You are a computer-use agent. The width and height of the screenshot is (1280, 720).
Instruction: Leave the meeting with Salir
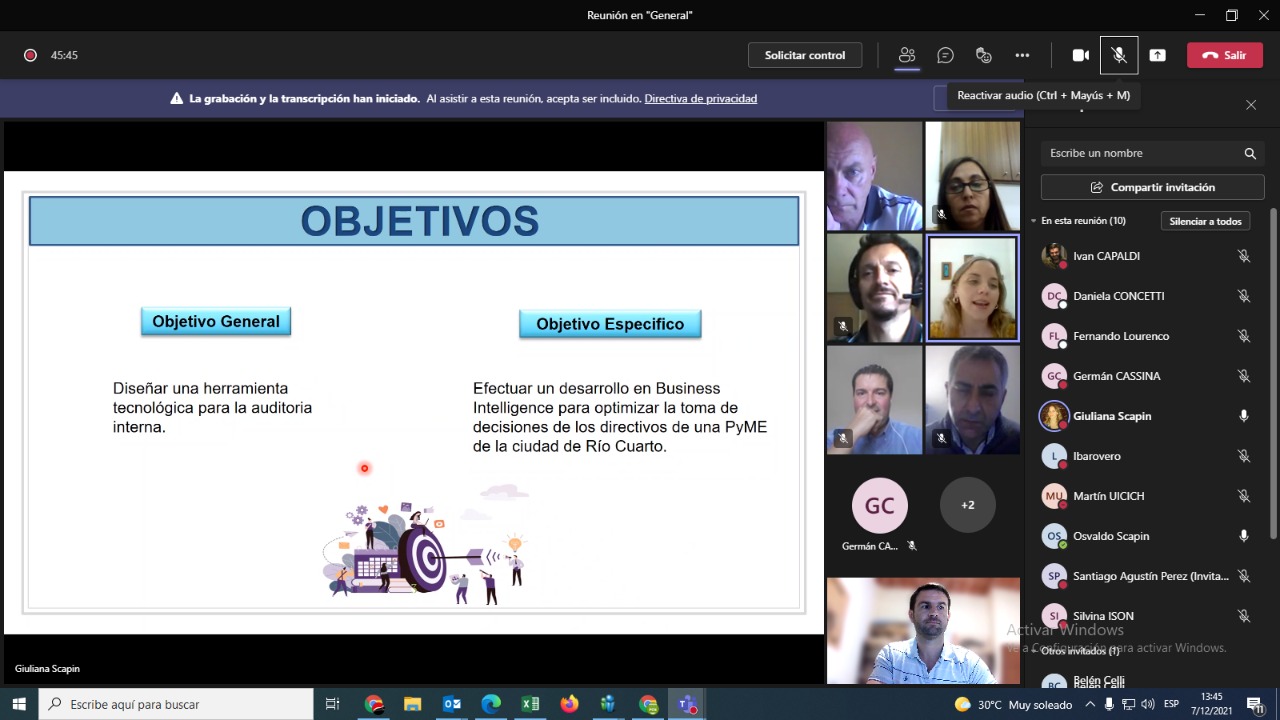1225,55
